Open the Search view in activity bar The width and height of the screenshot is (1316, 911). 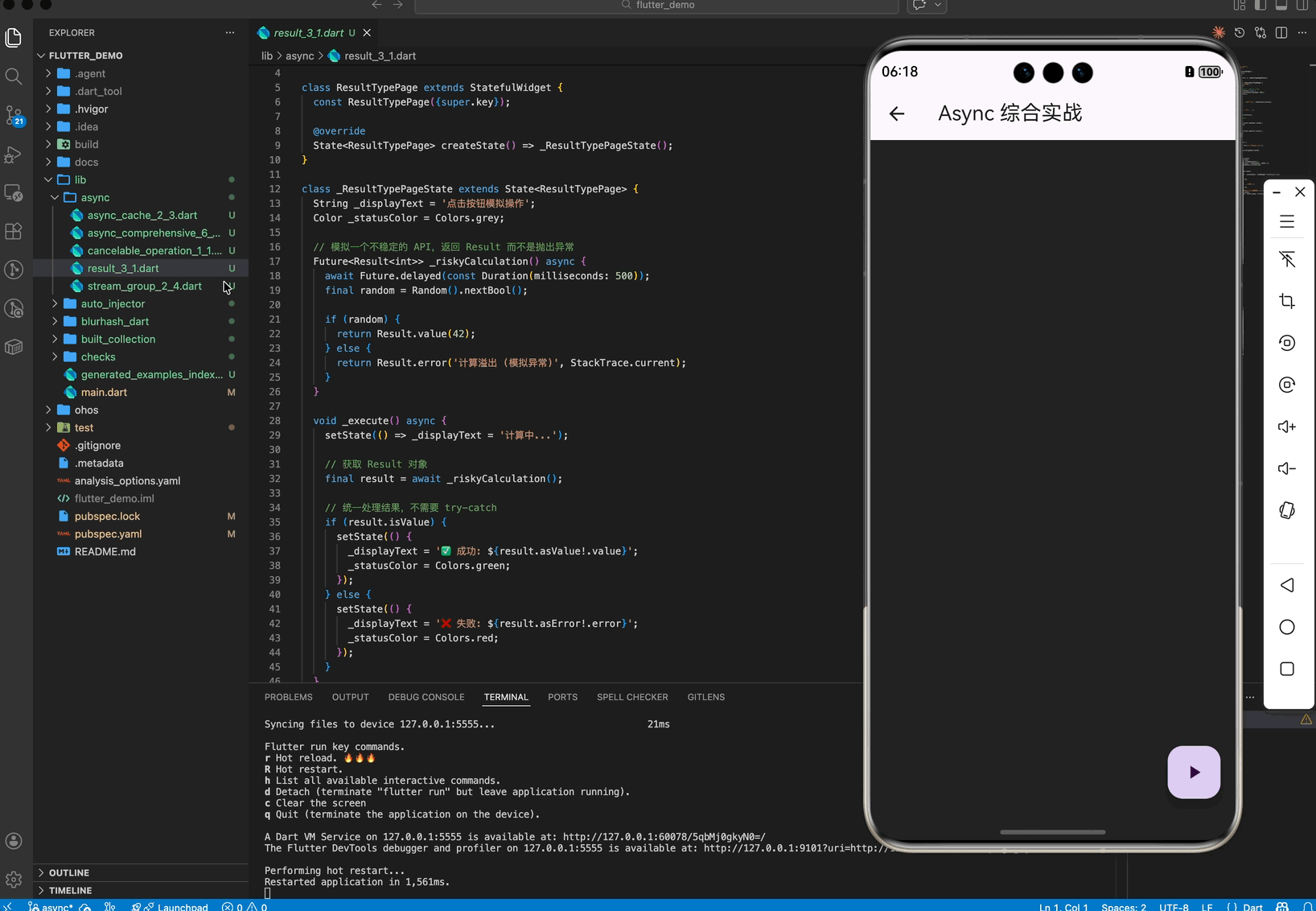[14, 76]
